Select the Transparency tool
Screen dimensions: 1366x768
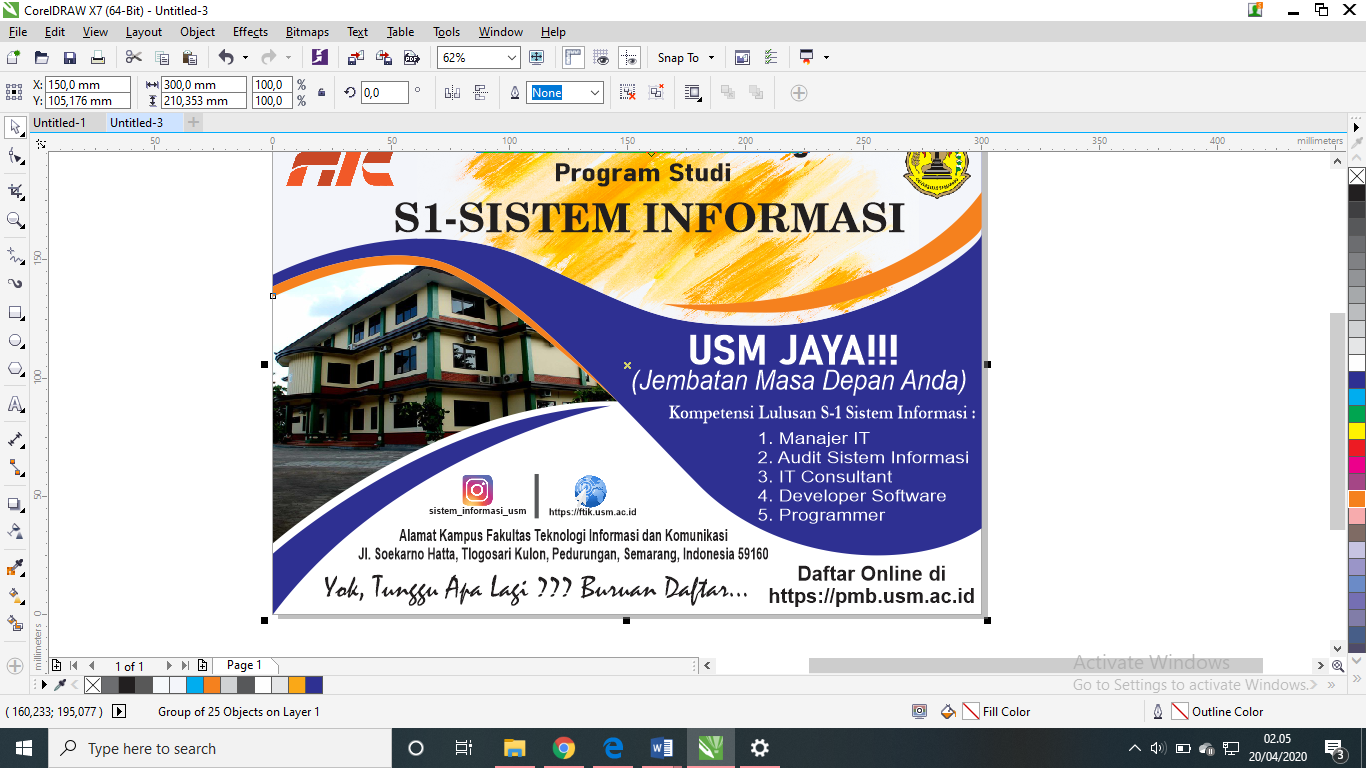coord(15,531)
